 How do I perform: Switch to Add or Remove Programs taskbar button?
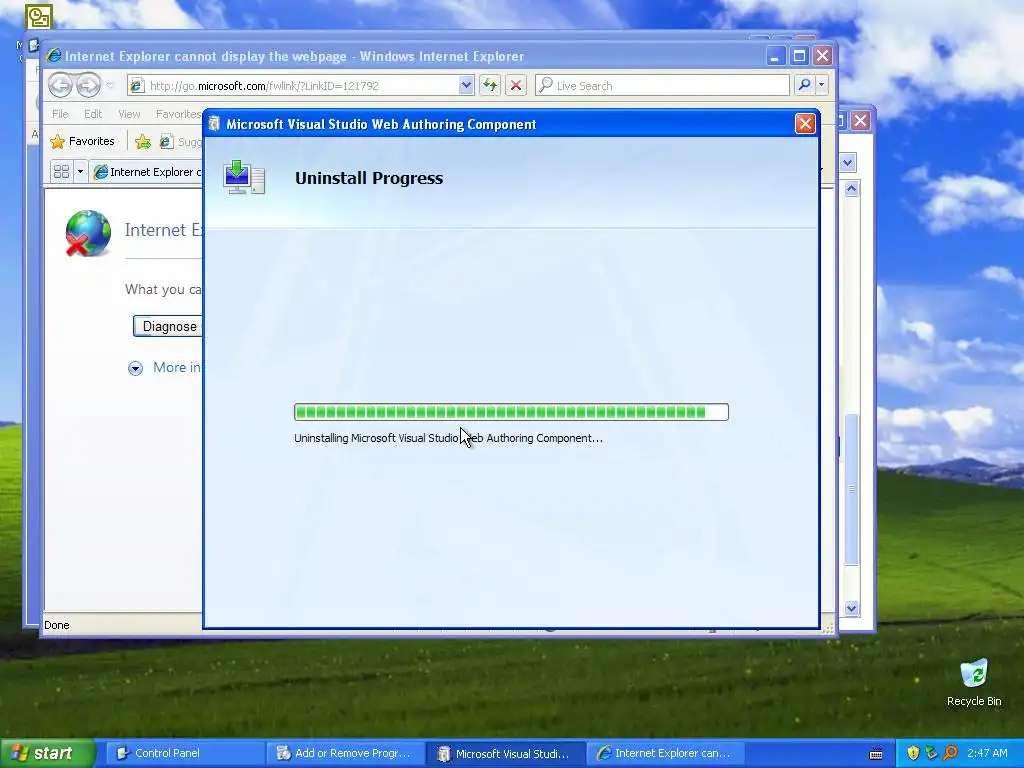pyautogui.click(x=344, y=754)
